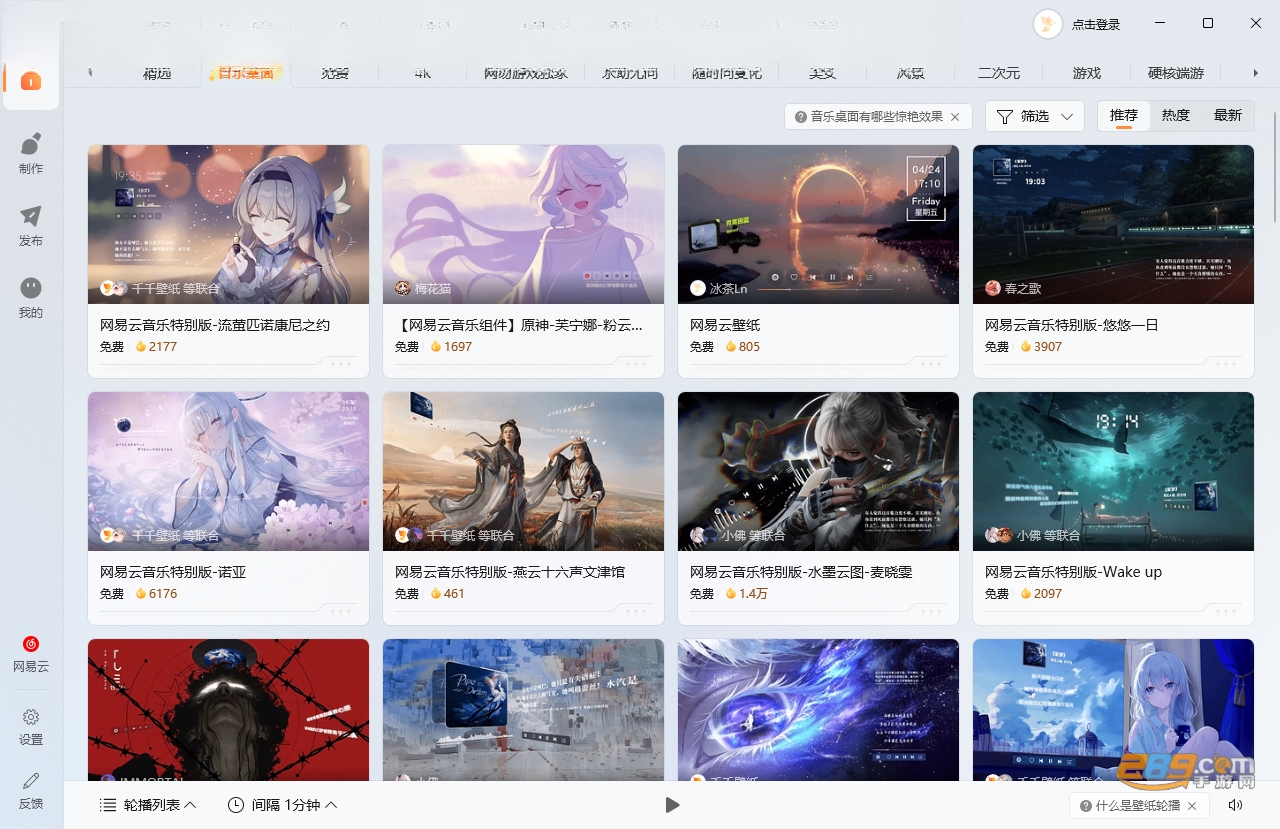This screenshot has width=1280, height=829.
Task: Dismiss the 音乐桌面有哪些惊艳效果 hint chip
Action: (x=955, y=117)
